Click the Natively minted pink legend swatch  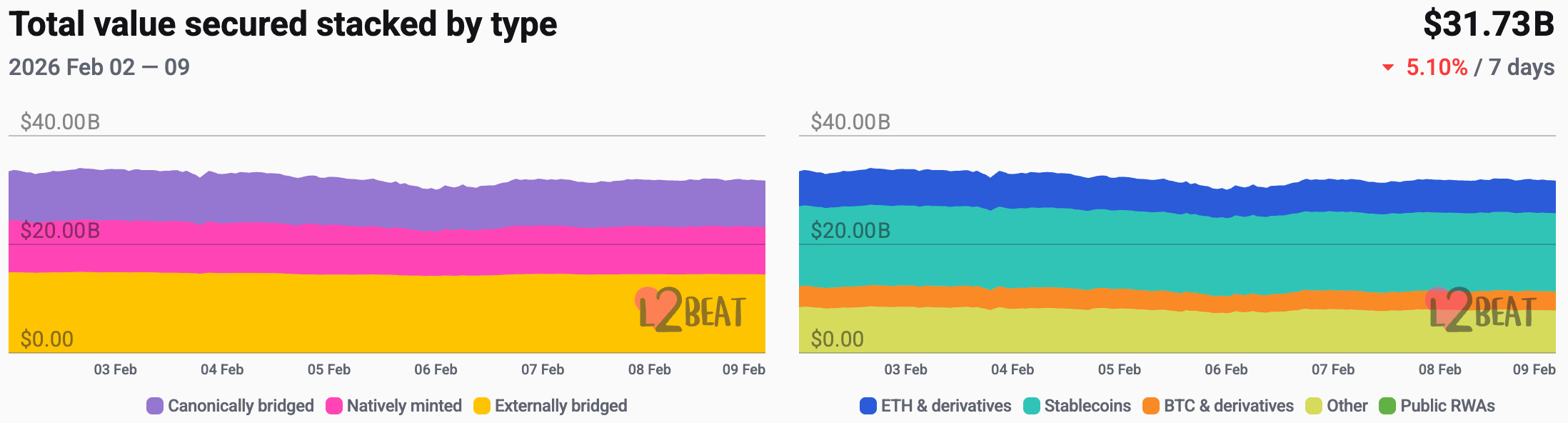tap(333, 406)
